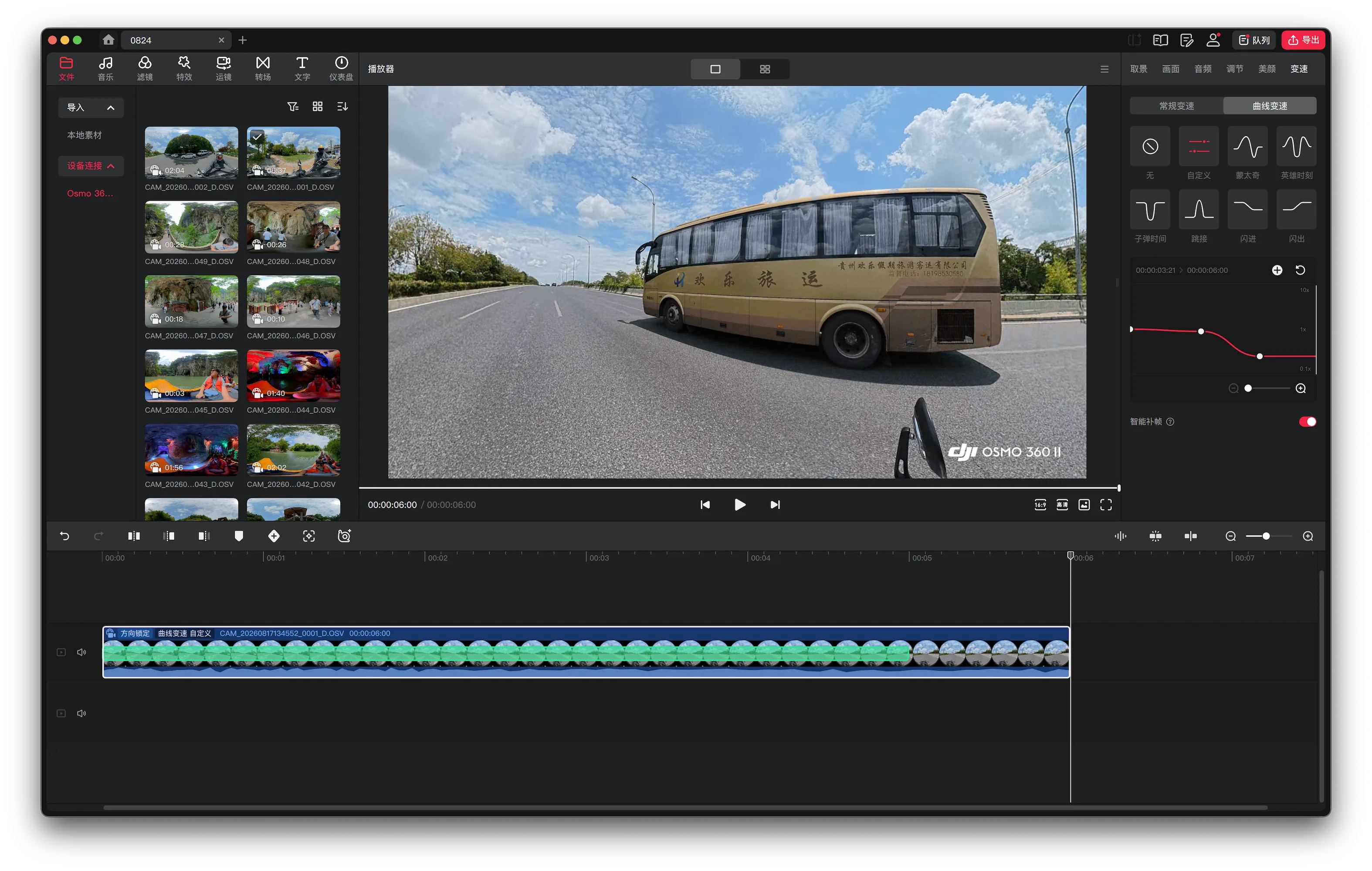The height and width of the screenshot is (871, 1372).
Task: Choose the 闪进 flash-in preset
Action: (1248, 209)
